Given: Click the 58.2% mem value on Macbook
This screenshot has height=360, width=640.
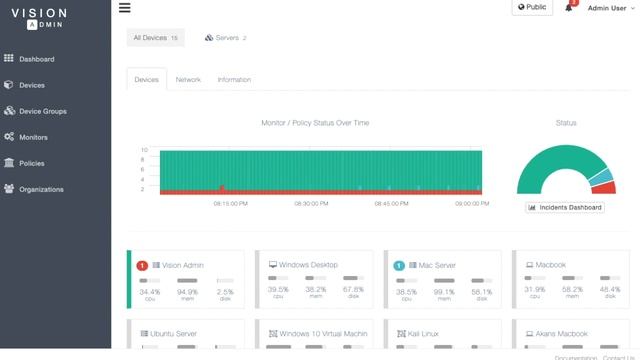Looking at the screenshot, I should pos(572,289).
